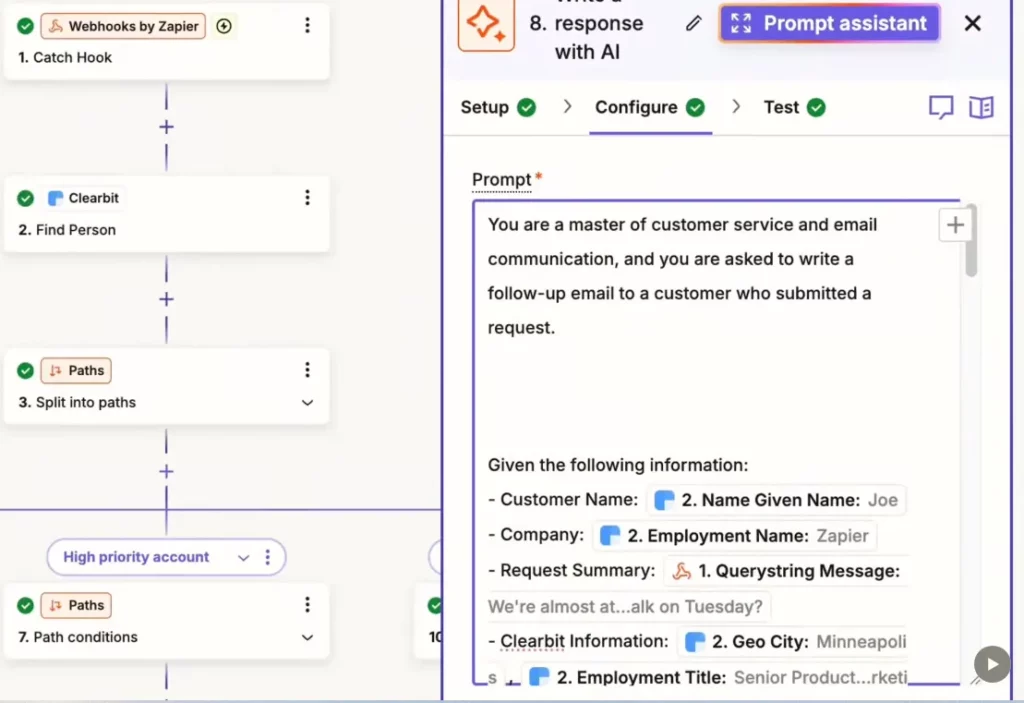
Task: Insert data with plus icon in Prompt
Action: click(x=955, y=225)
